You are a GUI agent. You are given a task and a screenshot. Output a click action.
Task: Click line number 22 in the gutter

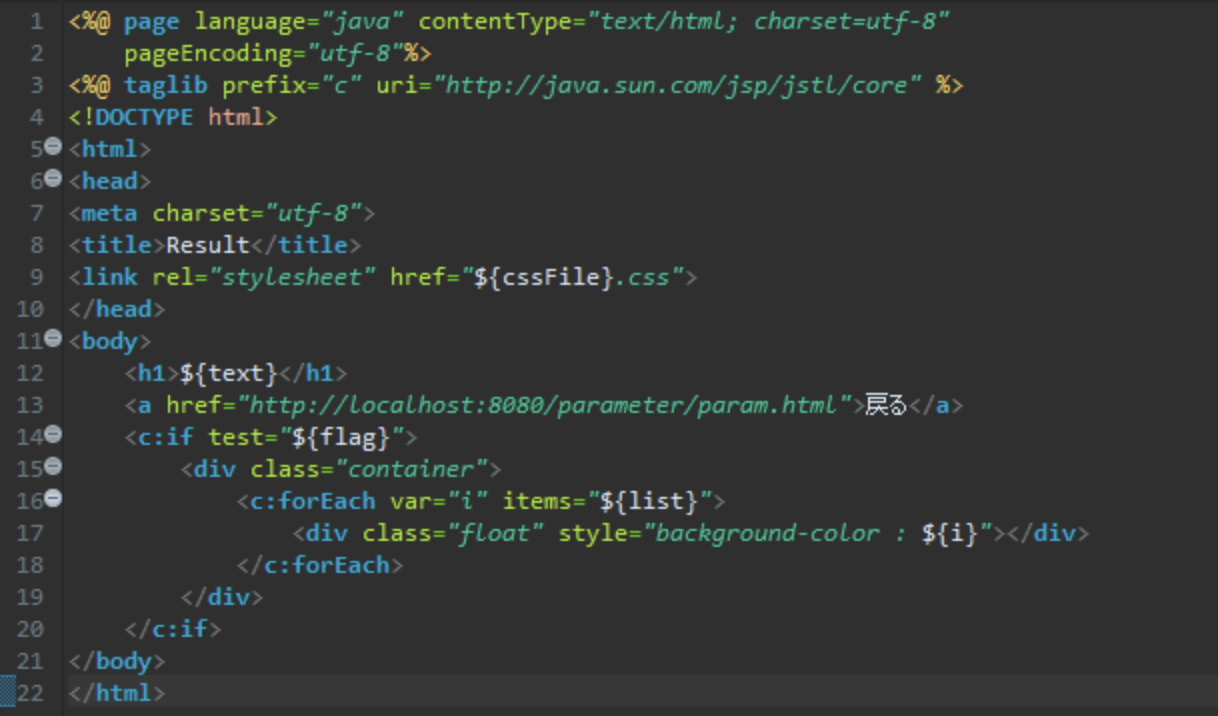pyautogui.click(x=31, y=693)
